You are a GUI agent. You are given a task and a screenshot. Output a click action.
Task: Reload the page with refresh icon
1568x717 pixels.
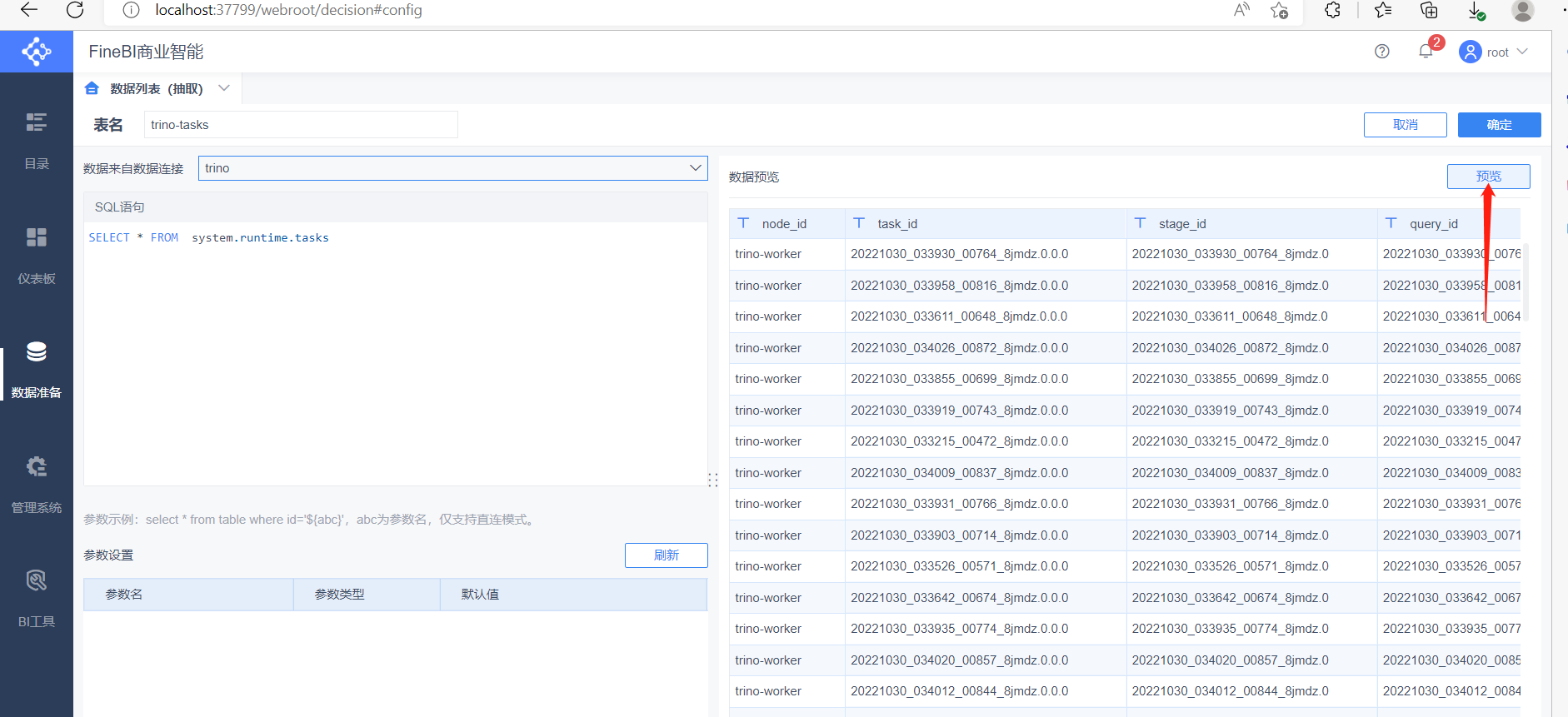(x=75, y=10)
